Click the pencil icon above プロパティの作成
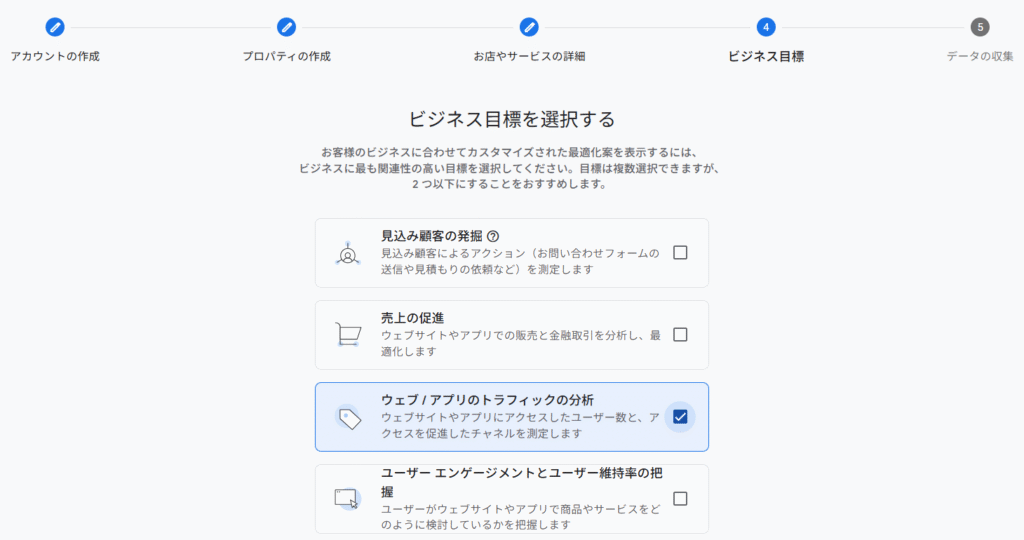Screen dimensions: 1024x540 tap(286, 27)
